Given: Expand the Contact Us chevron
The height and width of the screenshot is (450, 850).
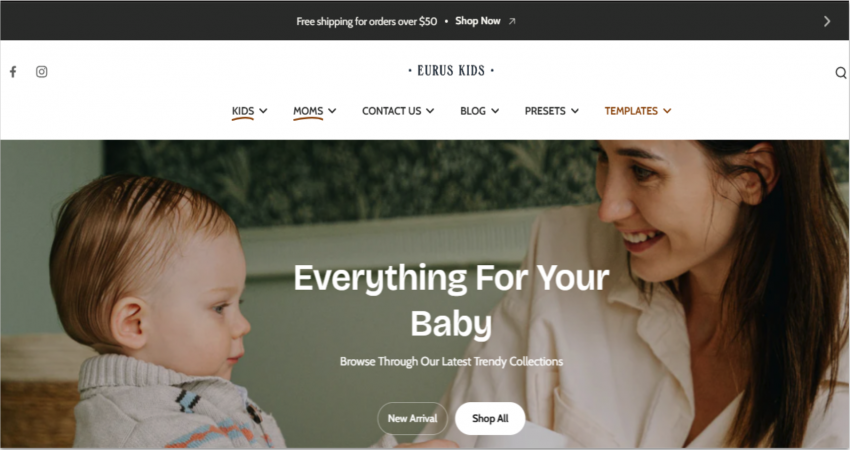Looking at the screenshot, I should pyautogui.click(x=430, y=111).
